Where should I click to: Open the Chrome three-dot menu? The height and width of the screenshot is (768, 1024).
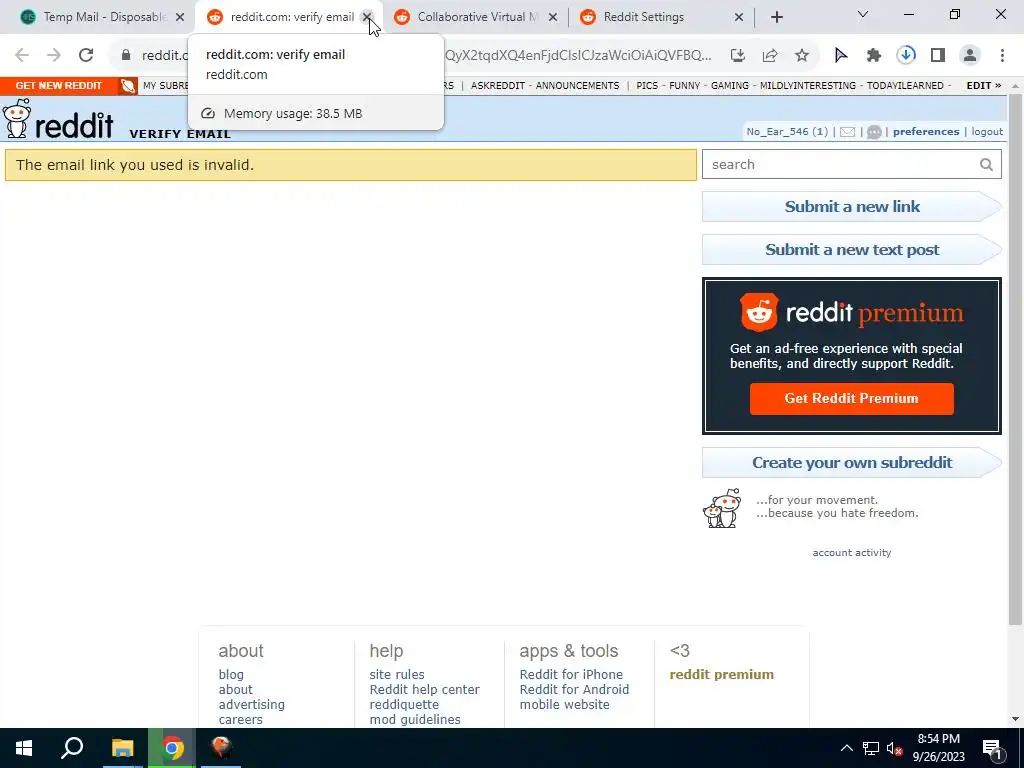pos(1002,56)
